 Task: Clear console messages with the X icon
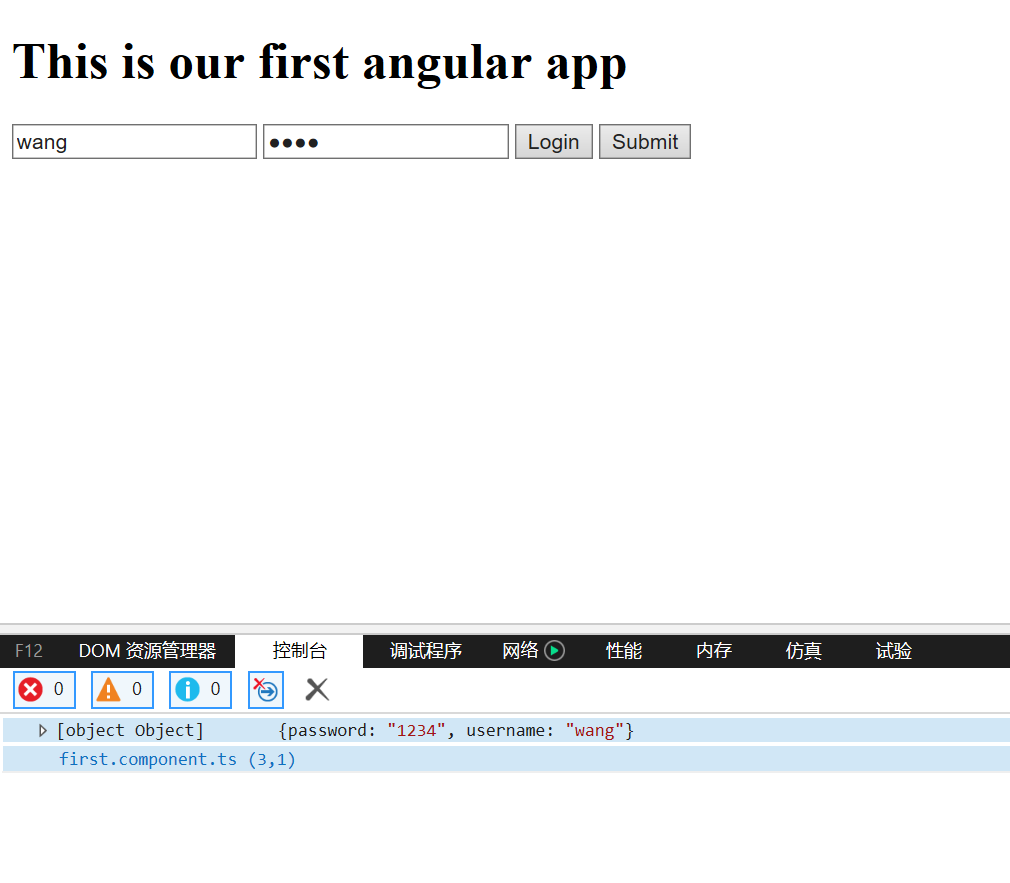(316, 689)
